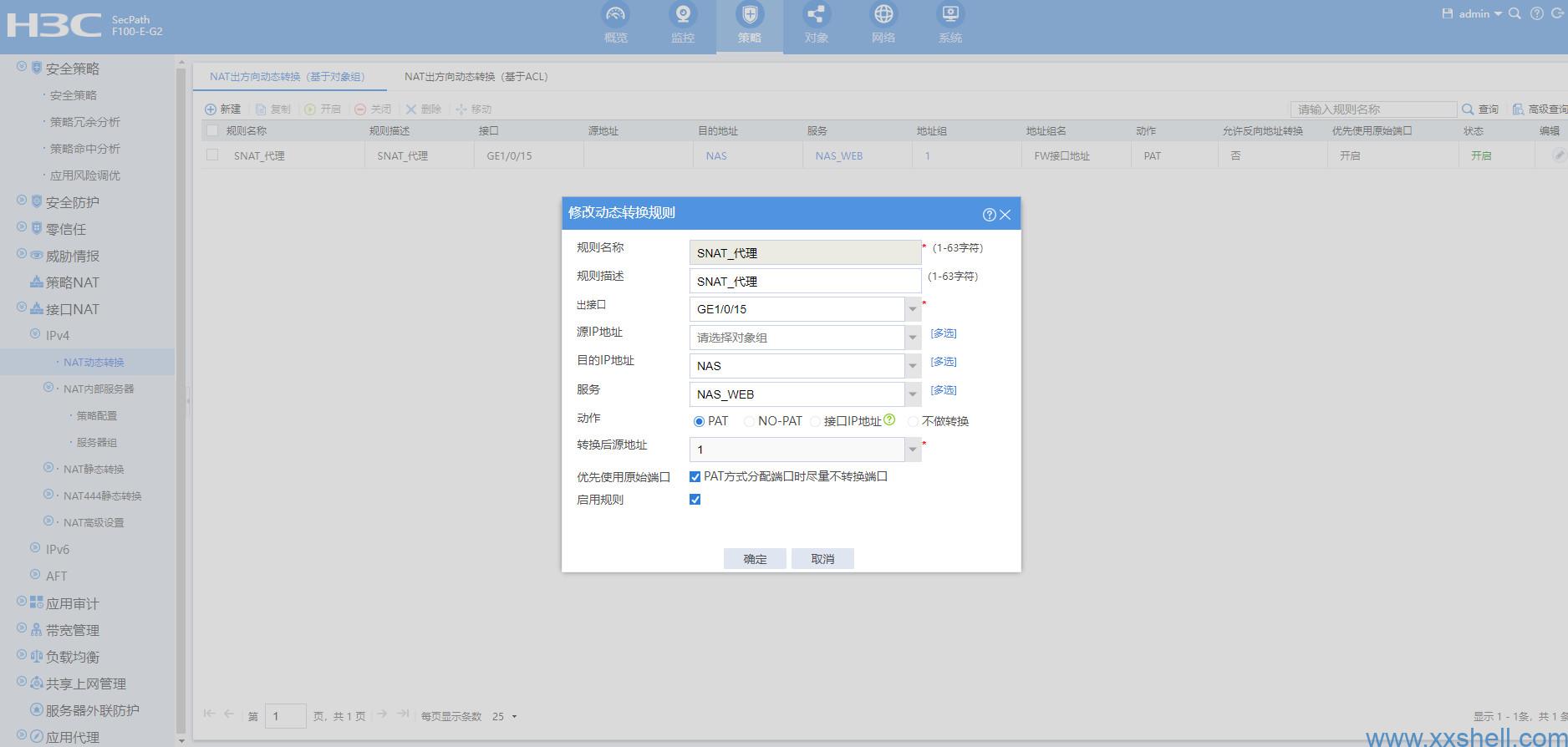Select the 不做转换 radio button
Image resolution: width=1568 pixels, height=747 pixels.
913,421
